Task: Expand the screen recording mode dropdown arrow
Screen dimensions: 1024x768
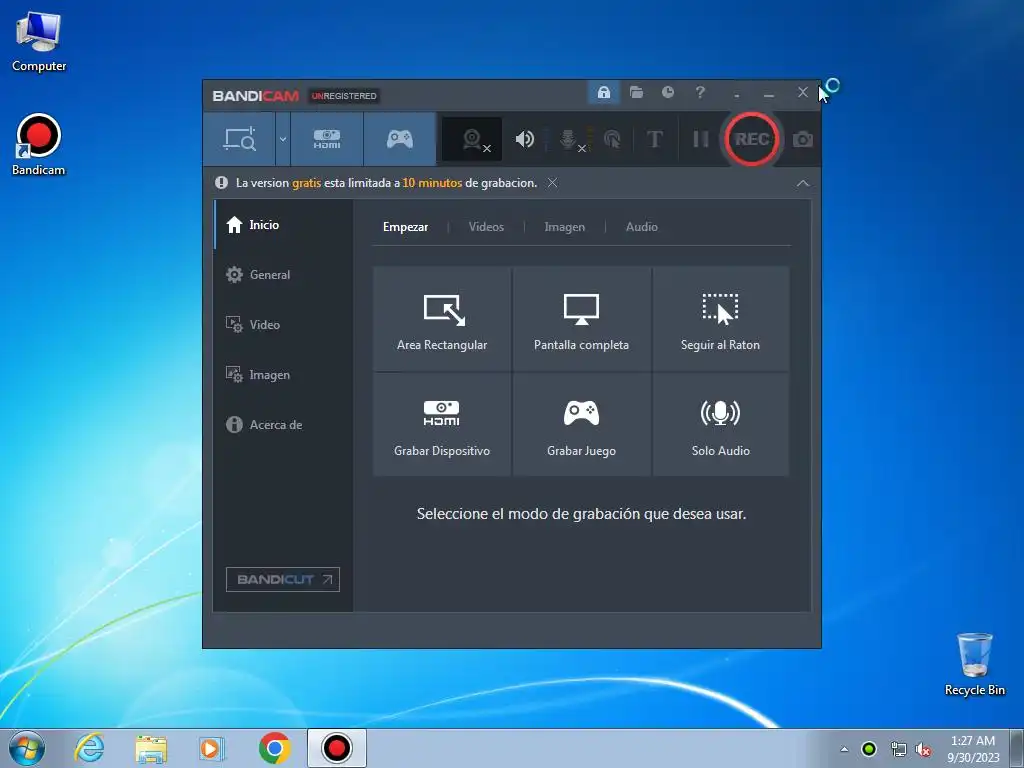Action: [283, 139]
